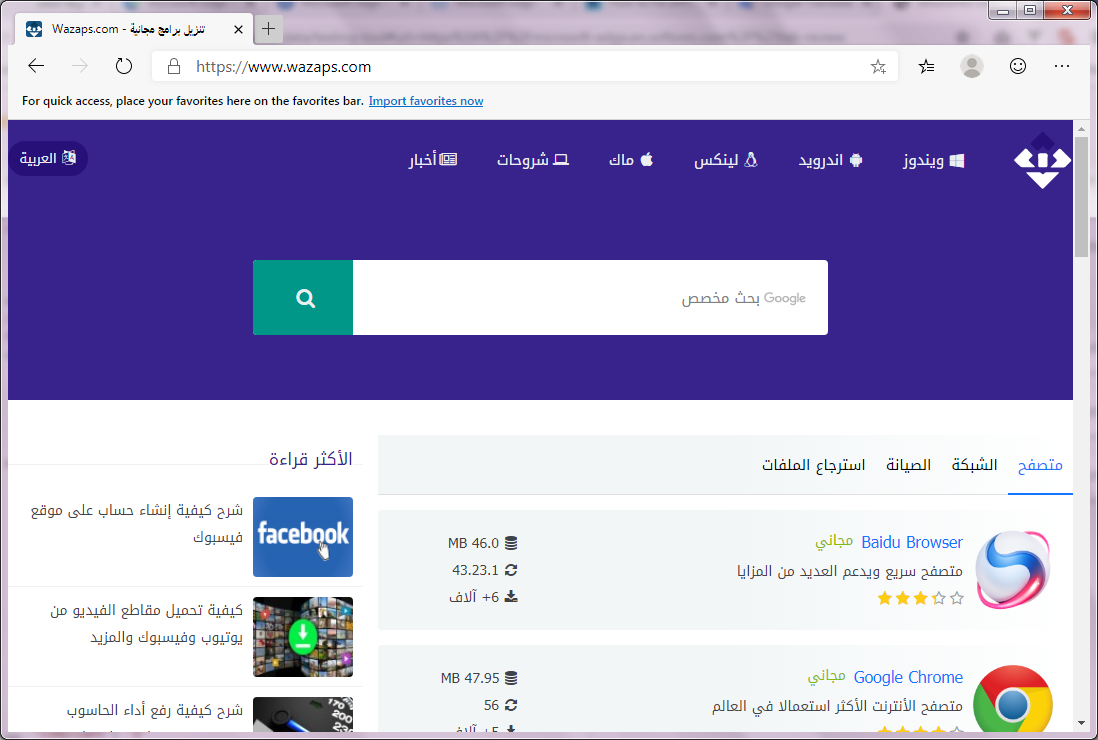This screenshot has width=1098, height=740.
Task: Select the الشبكة (Network) tab
Action: [x=974, y=465]
